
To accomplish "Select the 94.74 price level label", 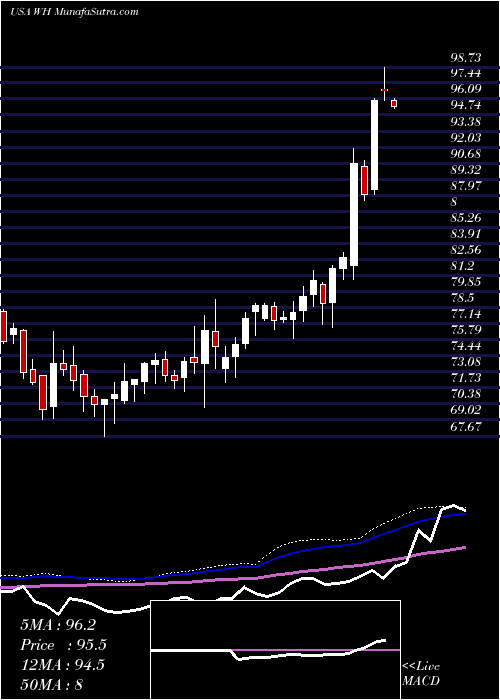I will (x=465, y=105).
